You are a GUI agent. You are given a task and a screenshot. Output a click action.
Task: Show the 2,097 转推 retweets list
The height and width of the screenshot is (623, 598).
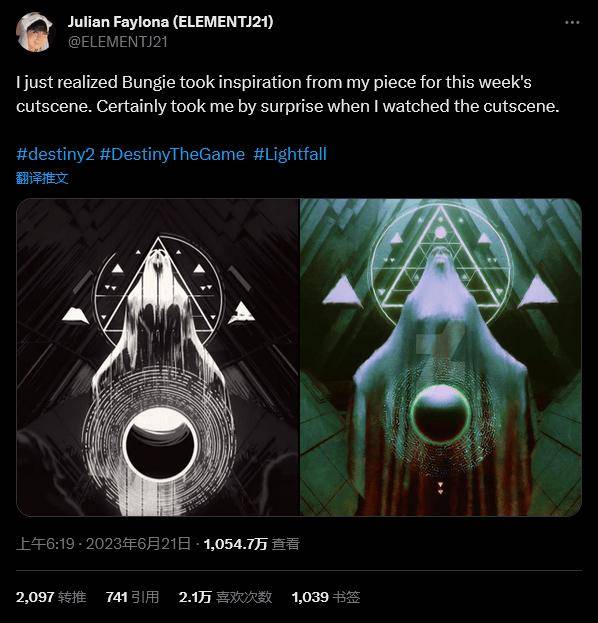point(51,597)
